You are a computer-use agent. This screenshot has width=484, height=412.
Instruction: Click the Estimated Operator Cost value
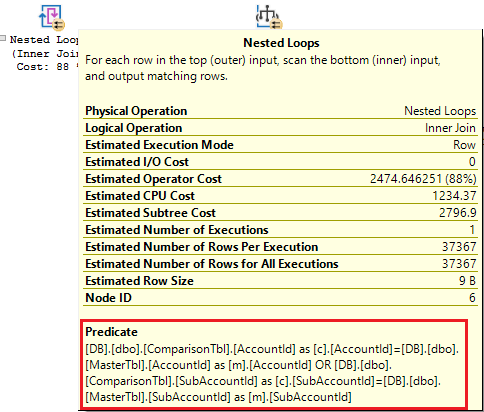point(423,179)
